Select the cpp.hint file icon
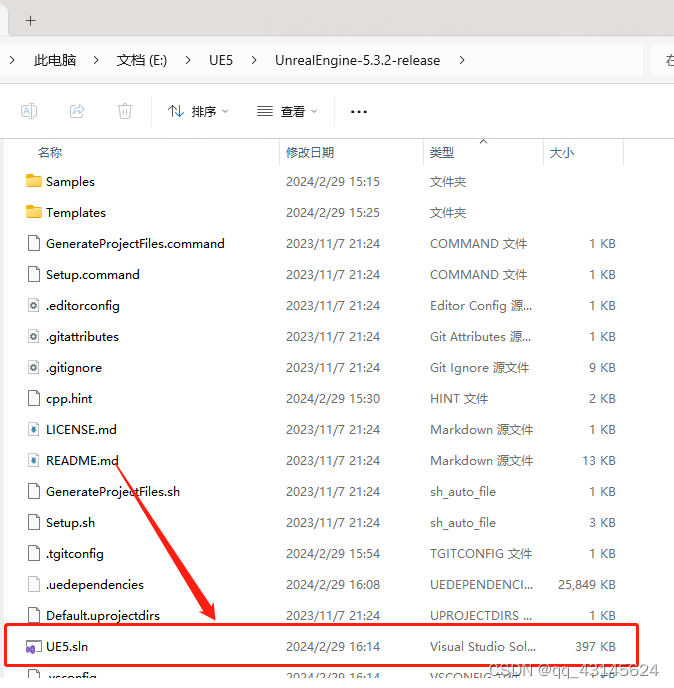674x688 pixels. pyautogui.click(x=34, y=398)
